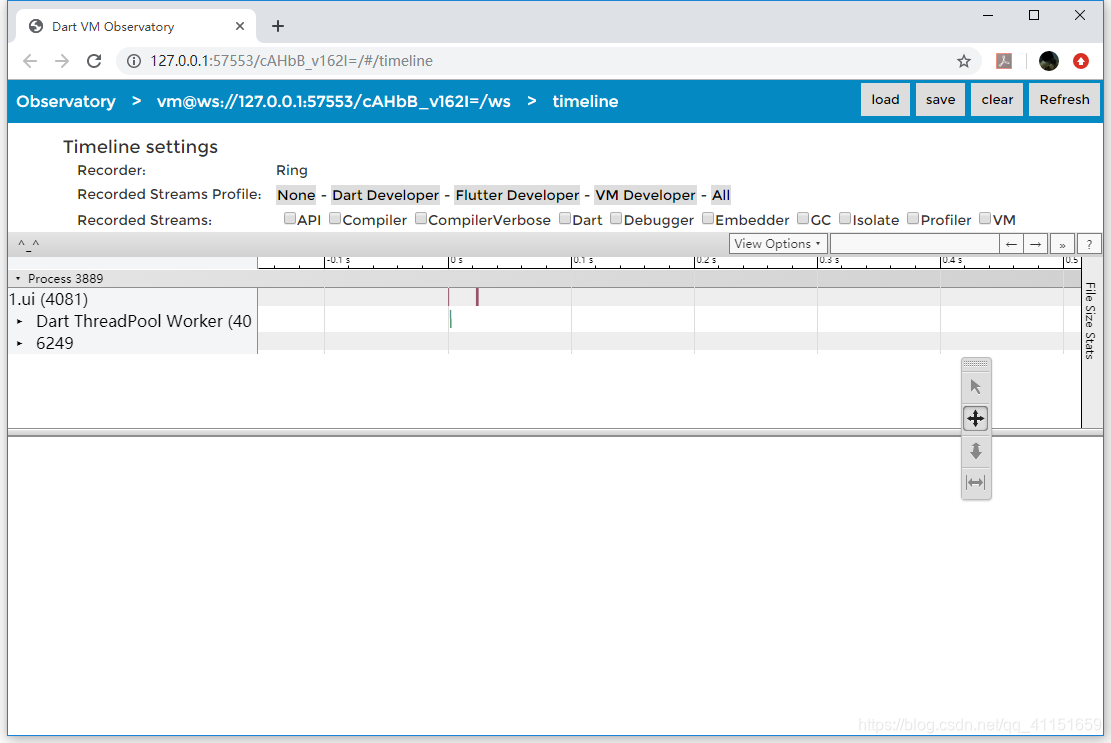Enable the Dart recorded stream

pyautogui.click(x=565, y=218)
